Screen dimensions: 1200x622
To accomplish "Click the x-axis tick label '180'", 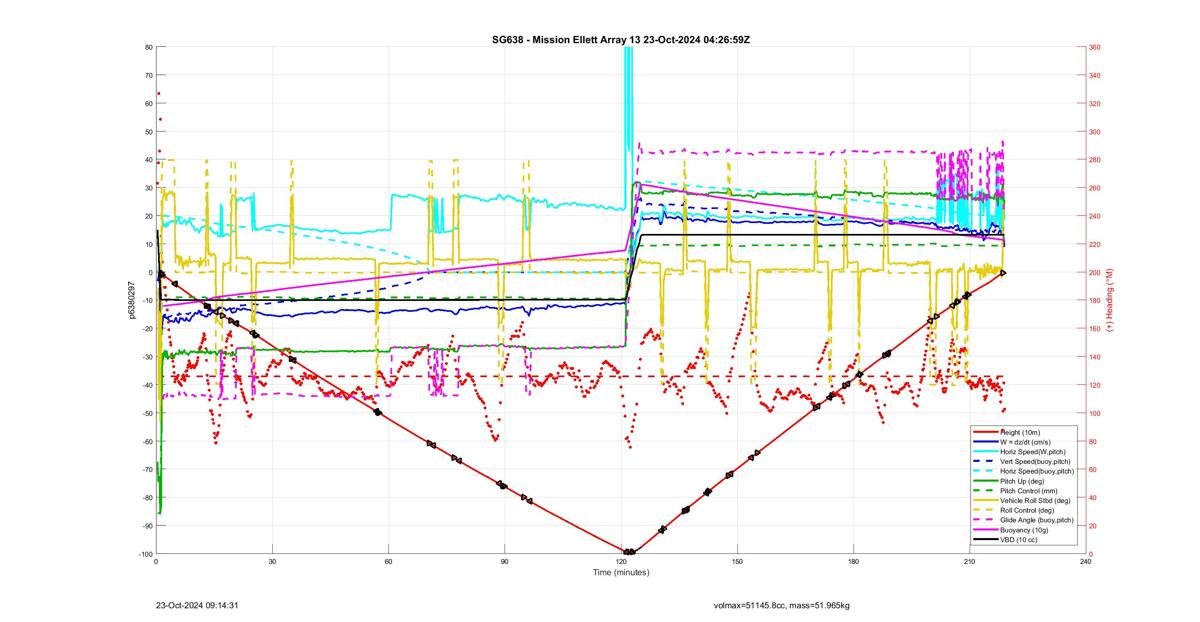I will coord(854,562).
